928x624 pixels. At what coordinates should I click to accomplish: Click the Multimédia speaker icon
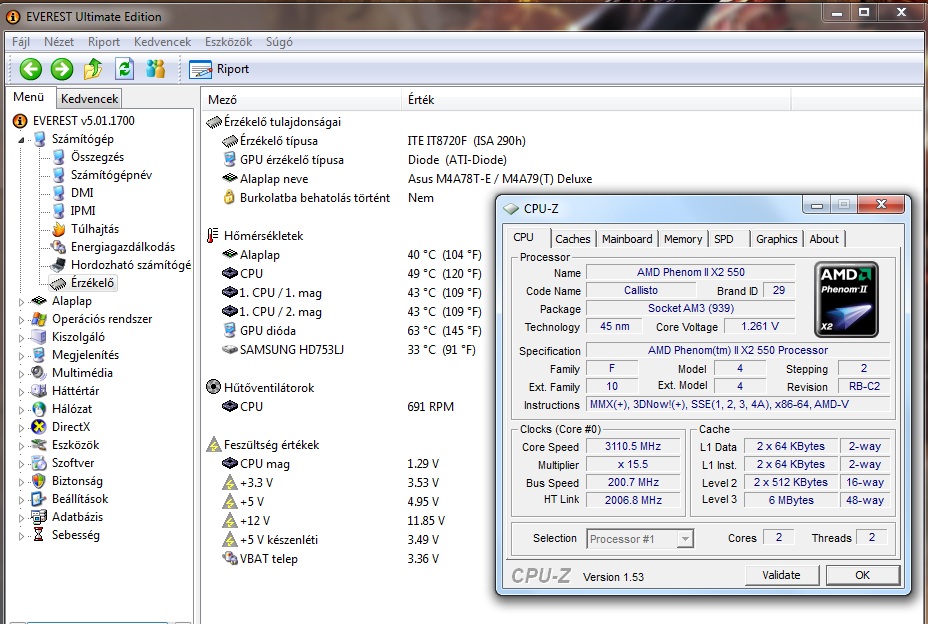tap(38, 373)
